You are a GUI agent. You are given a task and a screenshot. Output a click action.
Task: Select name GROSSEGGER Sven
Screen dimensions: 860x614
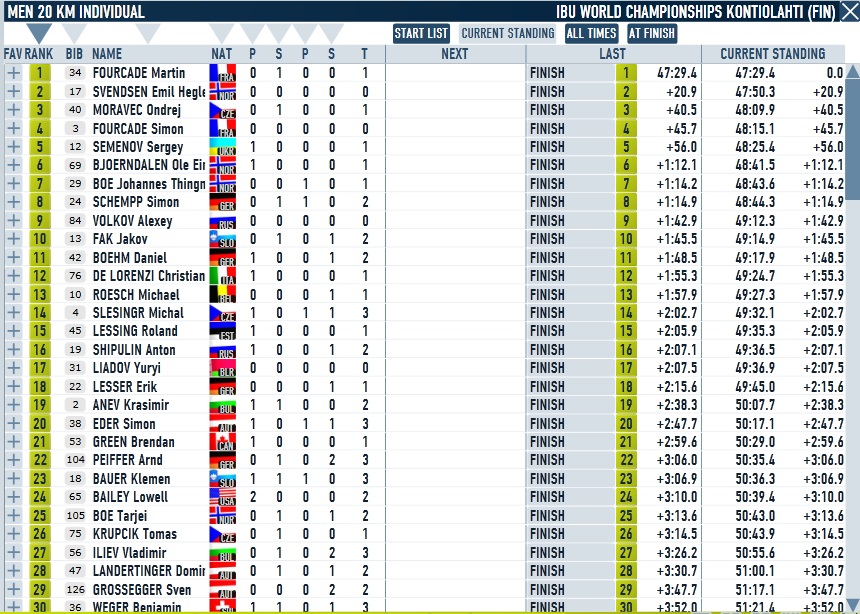click(142, 590)
